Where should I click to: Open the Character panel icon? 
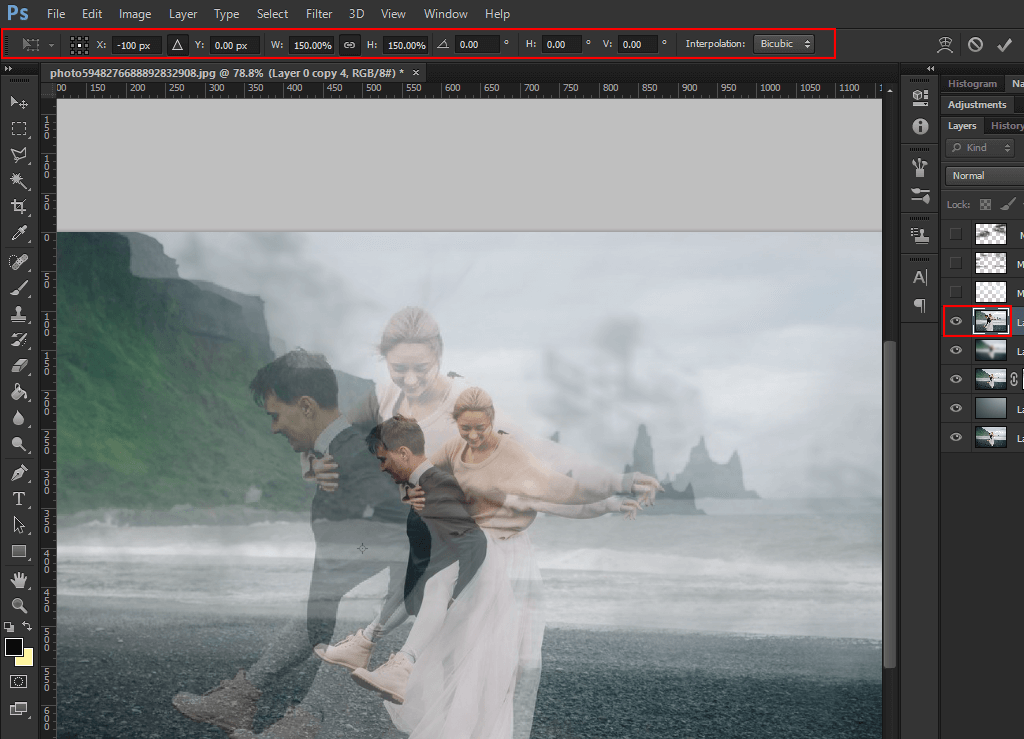[x=920, y=277]
